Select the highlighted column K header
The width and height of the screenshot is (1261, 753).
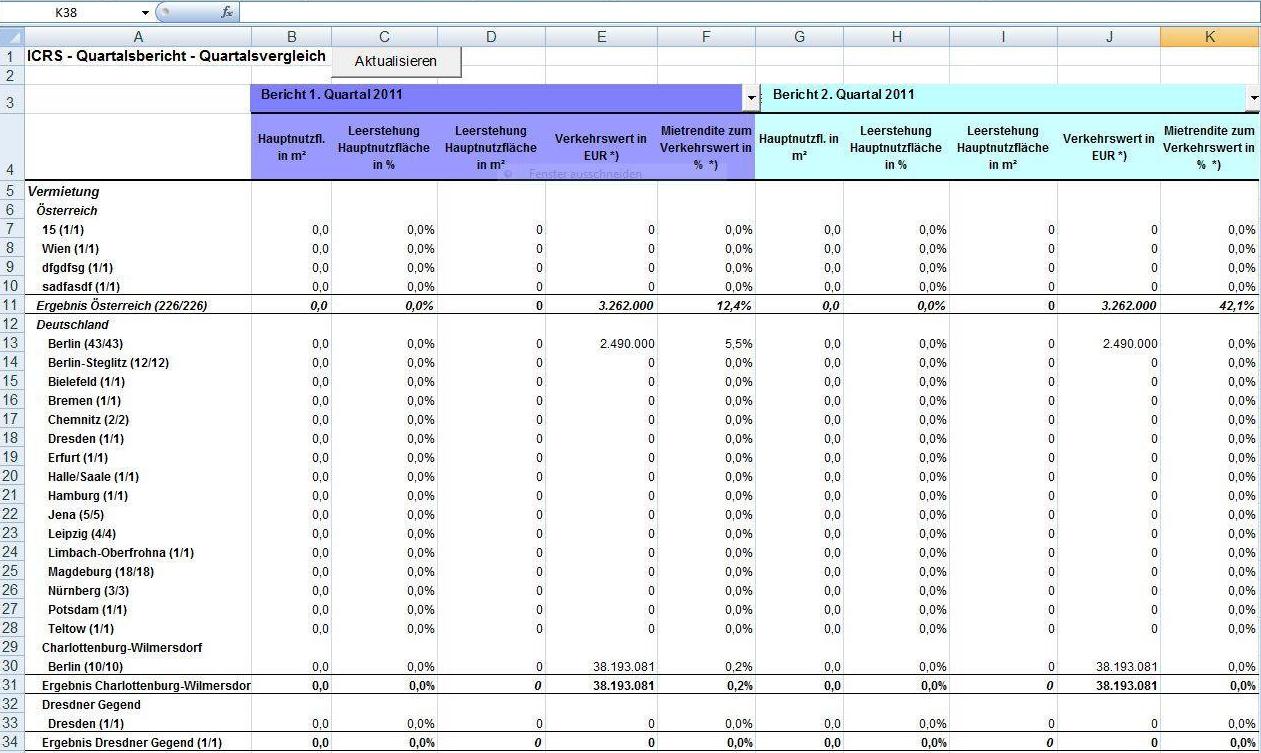1210,37
